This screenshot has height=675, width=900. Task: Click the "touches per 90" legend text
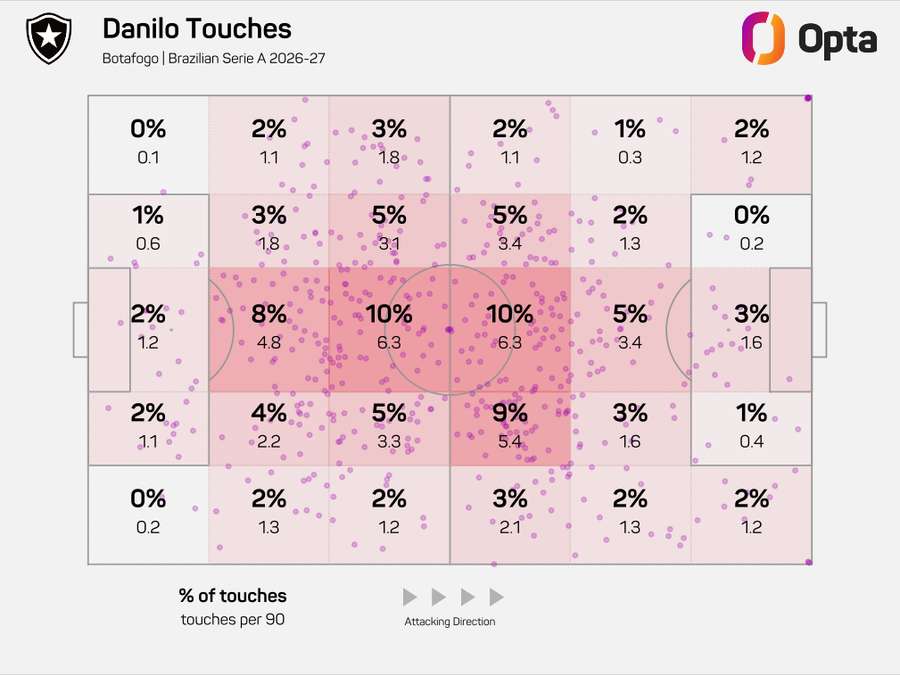pyautogui.click(x=233, y=620)
